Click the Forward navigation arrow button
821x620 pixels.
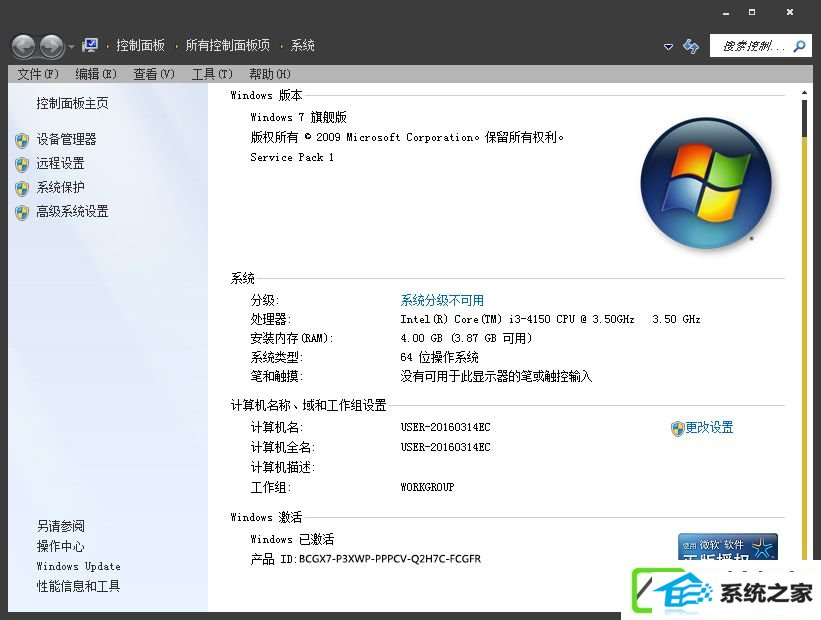pyautogui.click(x=52, y=47)
